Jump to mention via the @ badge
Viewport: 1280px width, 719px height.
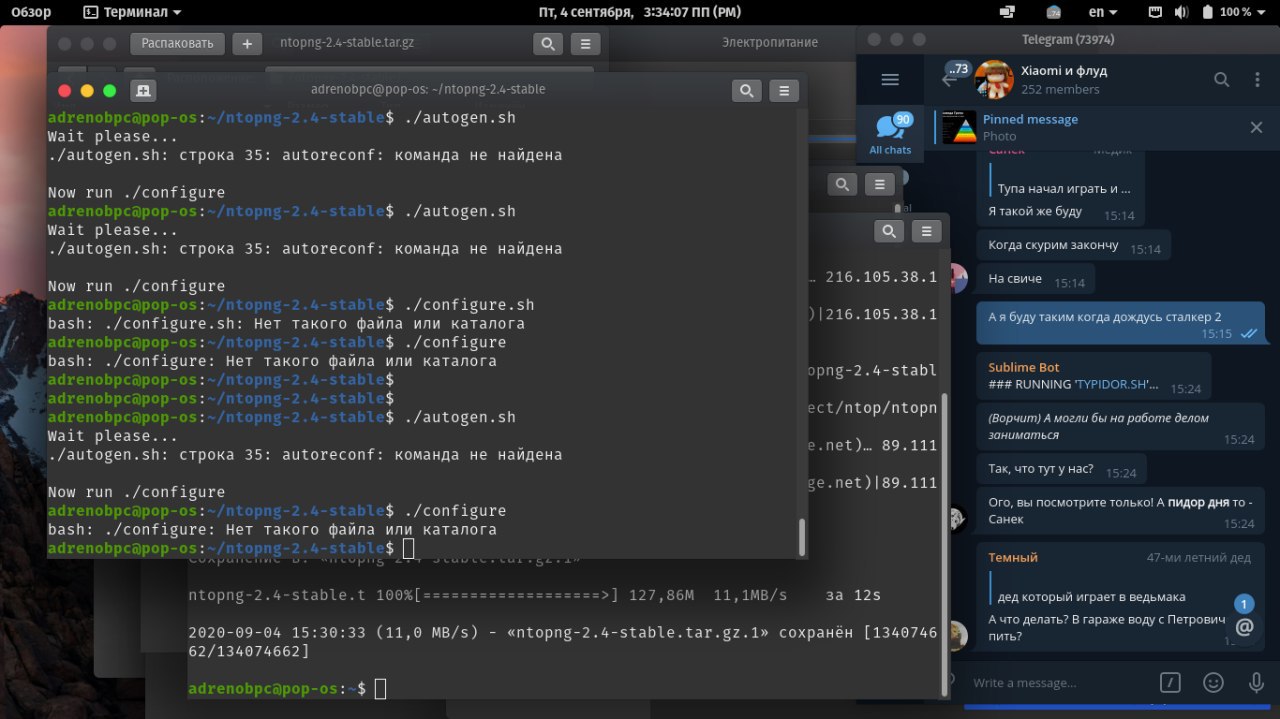(x=1244, y=627)
